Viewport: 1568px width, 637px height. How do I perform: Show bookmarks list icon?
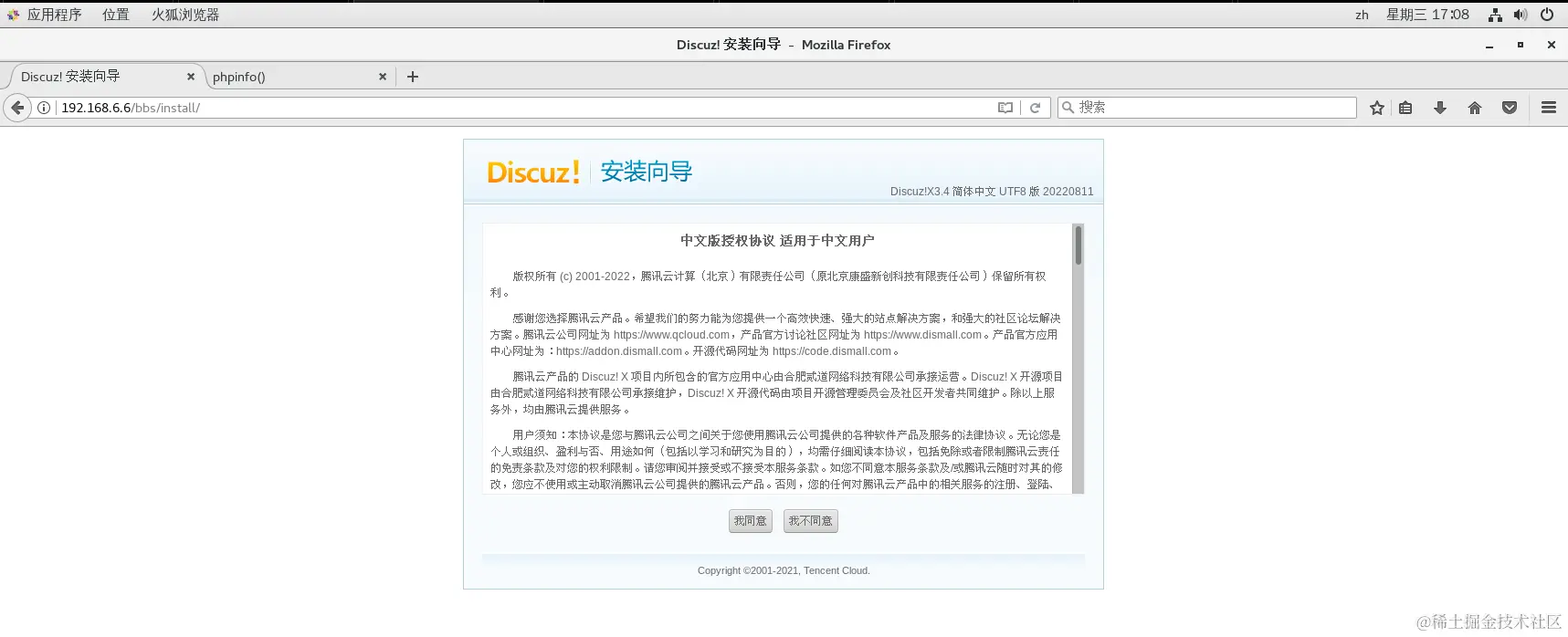[x=1405, y=108]
